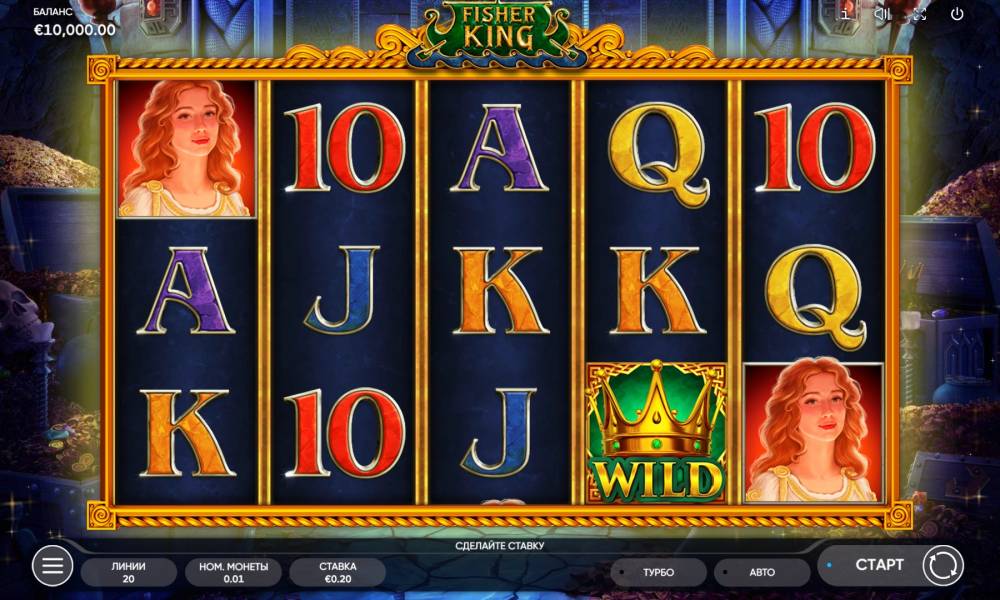Click the woman symbol on the fifth reel
This screenshot has width=1000, height=600.
[x=813, y=432]
